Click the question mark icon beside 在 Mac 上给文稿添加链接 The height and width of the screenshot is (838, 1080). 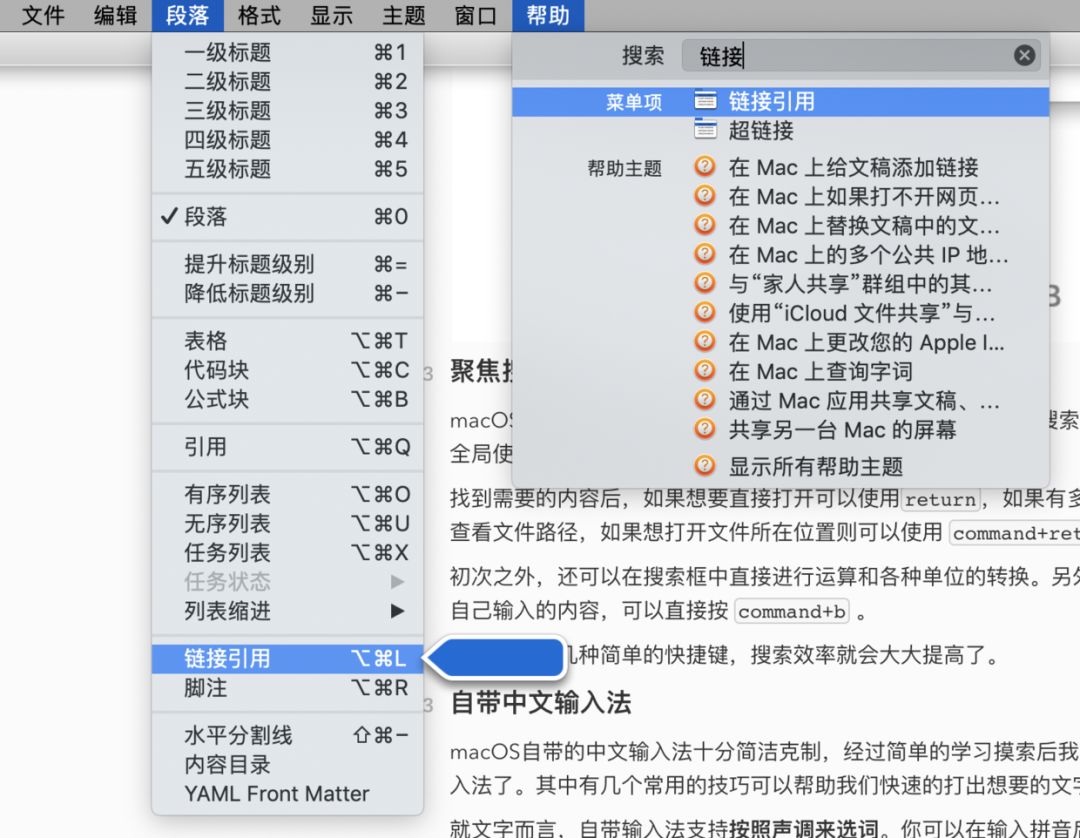705,167
